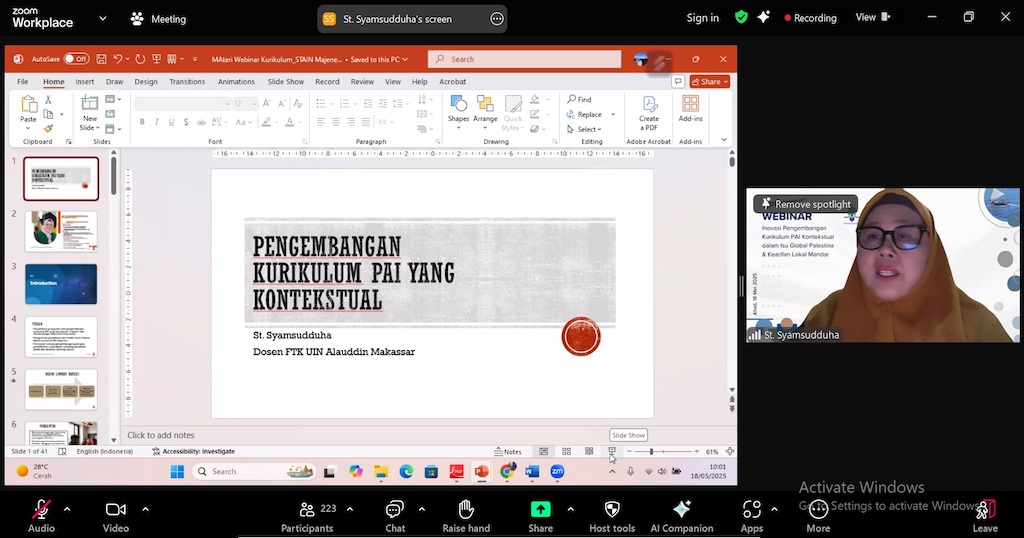Unmute the Audio microphone
The height and width of the screenshot is (538, 1024).
click(41, 510)
